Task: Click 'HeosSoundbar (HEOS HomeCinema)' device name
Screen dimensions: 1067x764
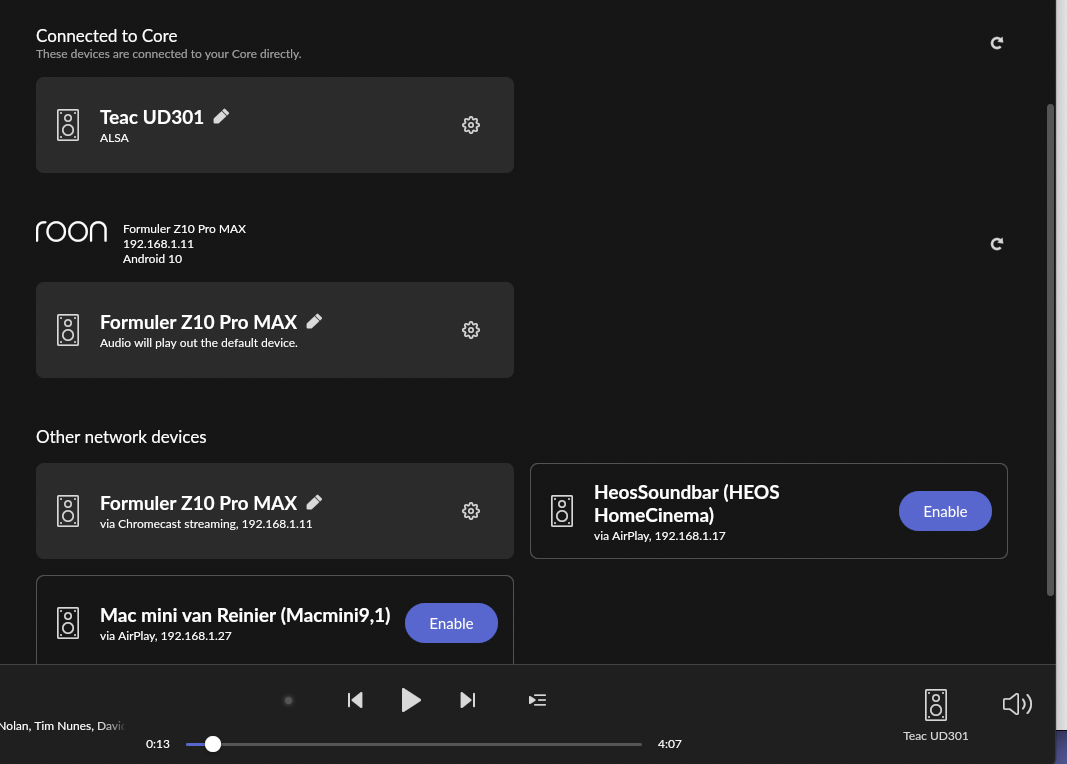Action: coord(687,503)
